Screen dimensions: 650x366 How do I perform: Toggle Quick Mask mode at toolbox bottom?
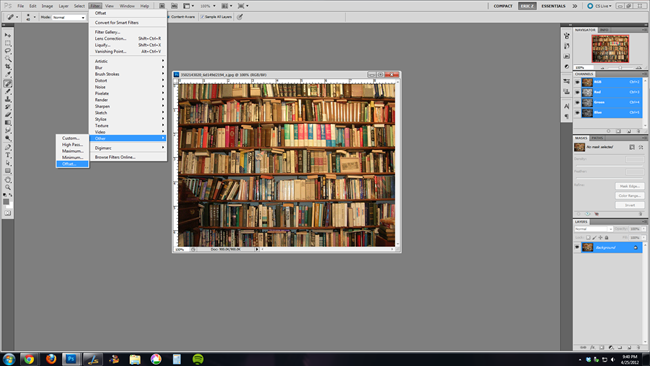pos(8,213)
